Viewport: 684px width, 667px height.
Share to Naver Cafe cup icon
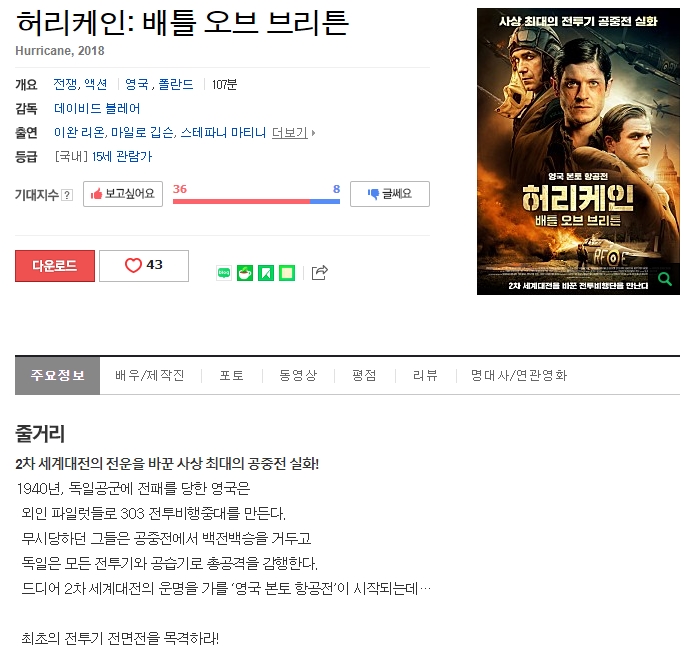click(245, 273)
